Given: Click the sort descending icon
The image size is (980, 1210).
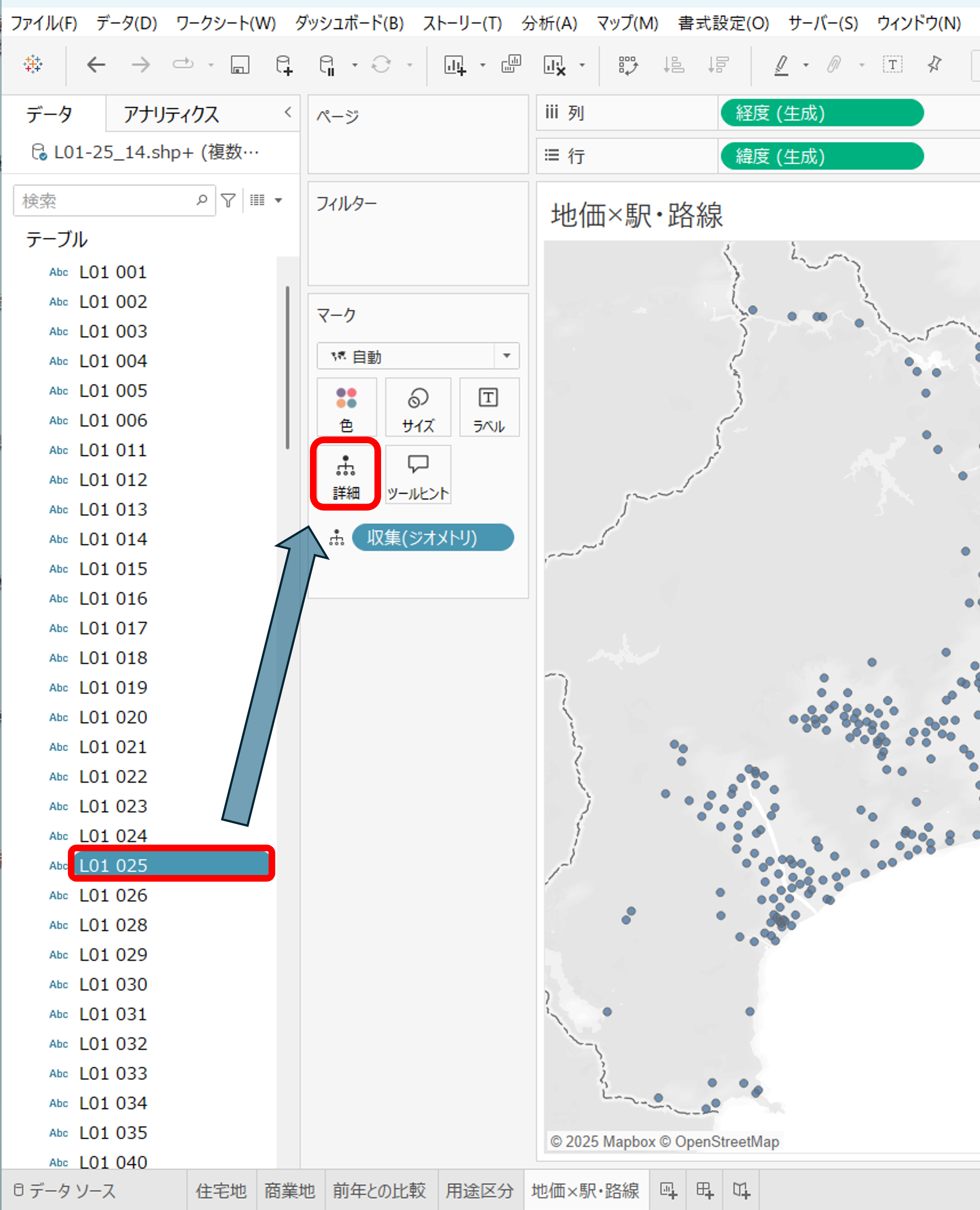Looking at the screenshot, I should (x=718, y=65).
